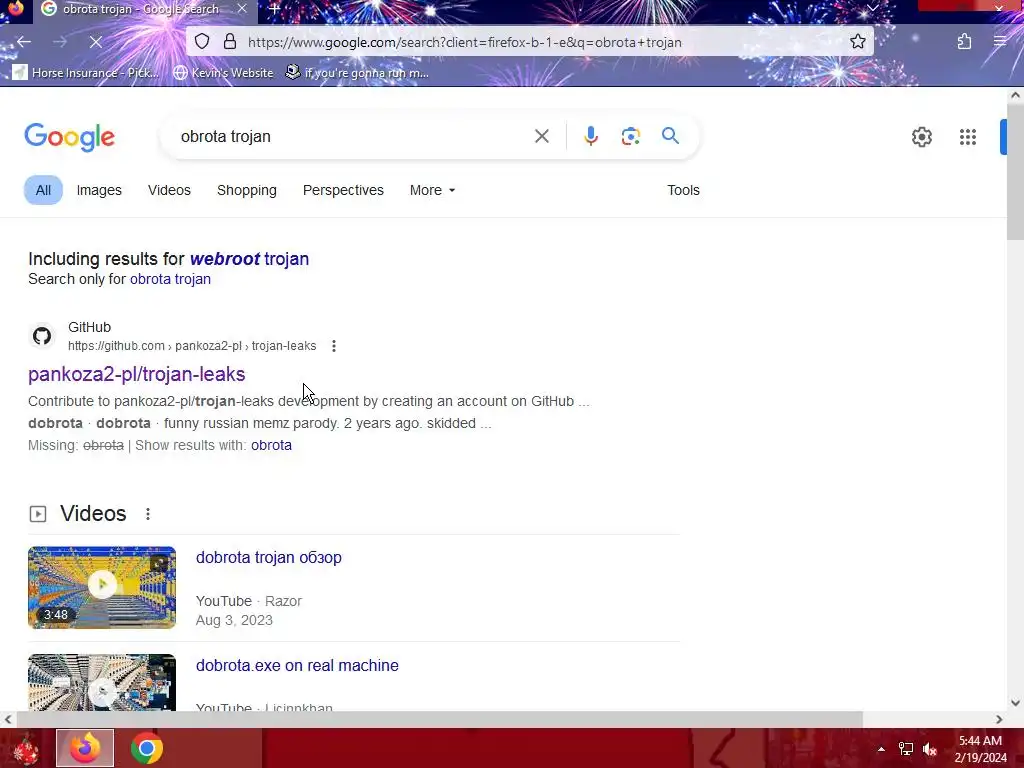Bookmark this page with star icon
This screenshot has width=1024, height=768.
[x=857, y=42]
